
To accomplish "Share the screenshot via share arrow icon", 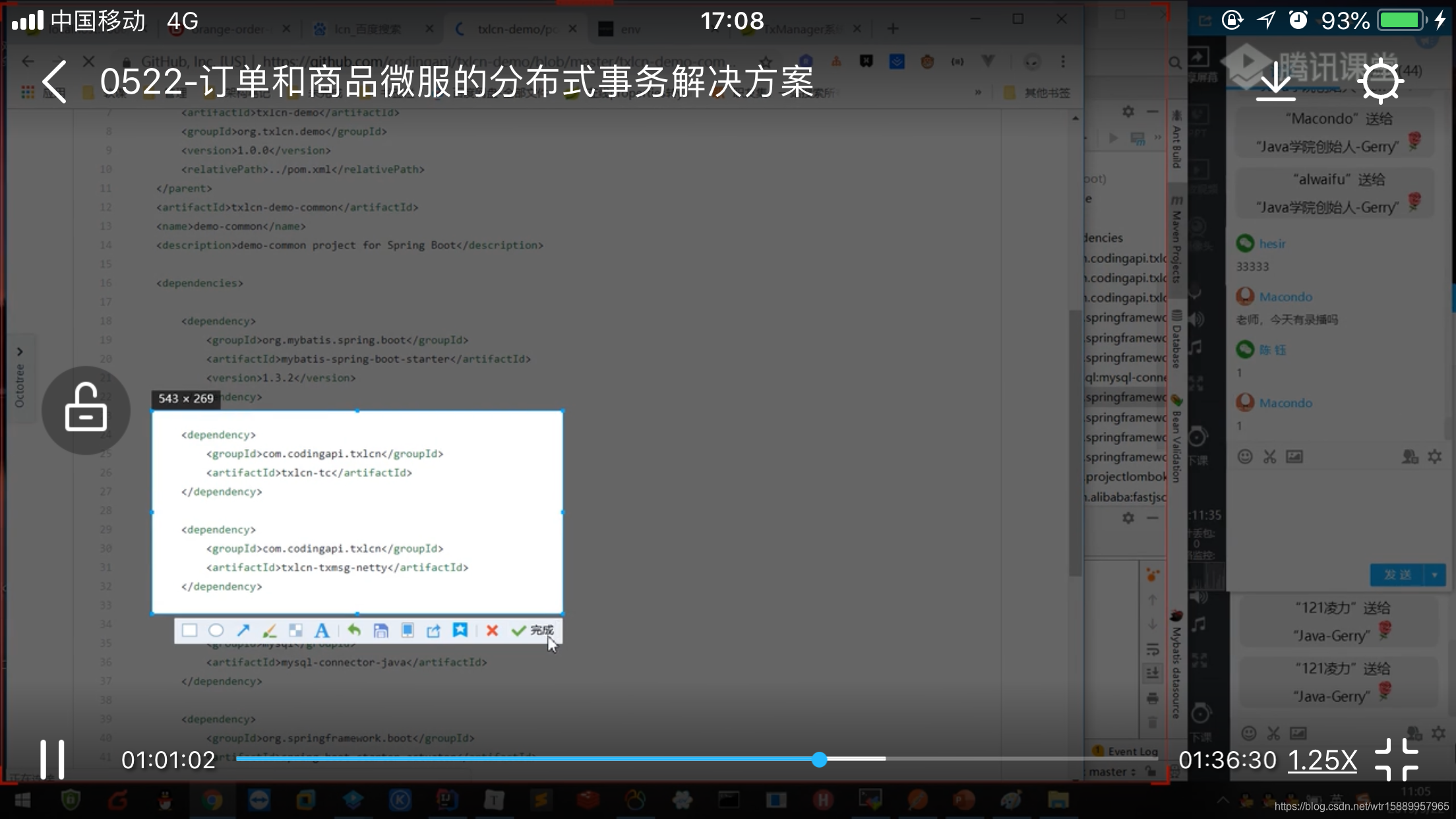I will [433, 630].
